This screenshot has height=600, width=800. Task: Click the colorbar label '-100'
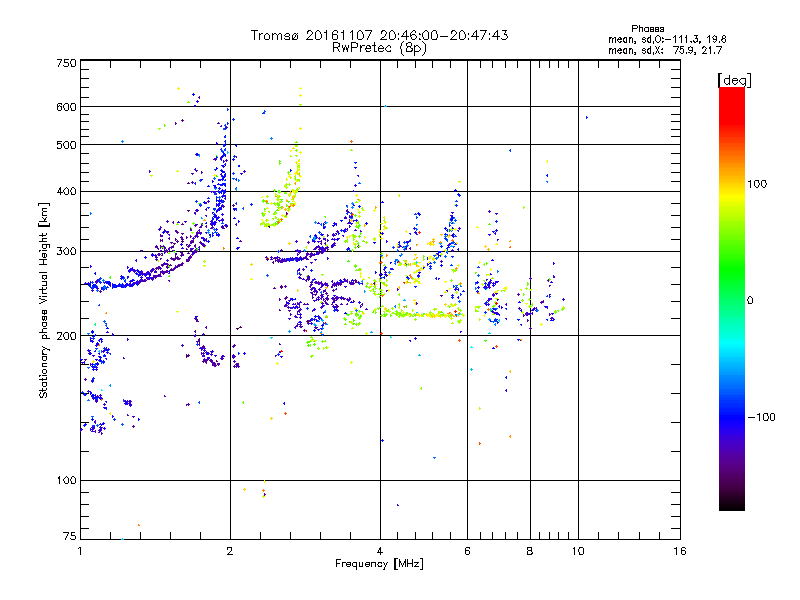762,417
